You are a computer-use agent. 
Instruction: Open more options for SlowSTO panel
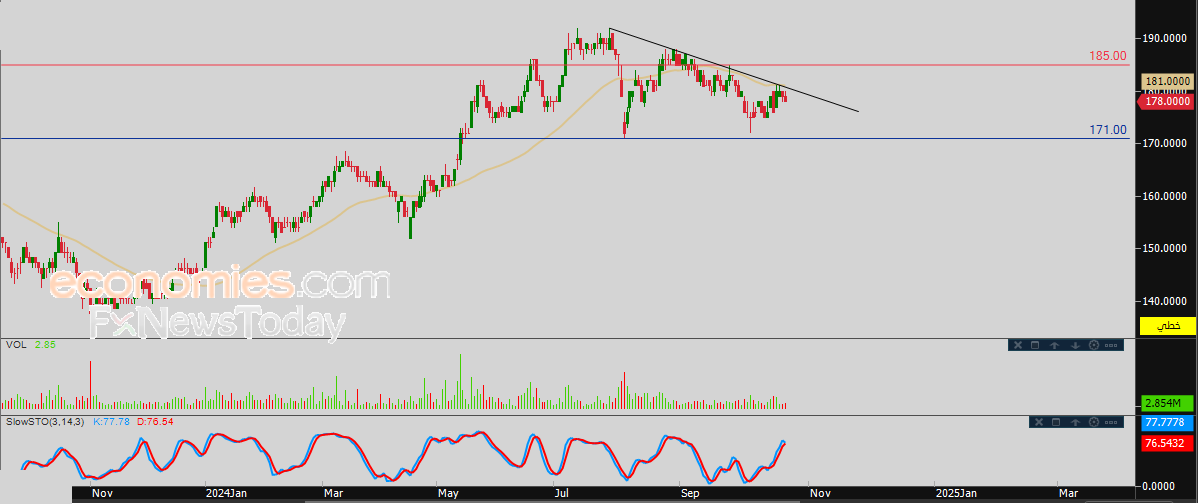point(1112,422)
